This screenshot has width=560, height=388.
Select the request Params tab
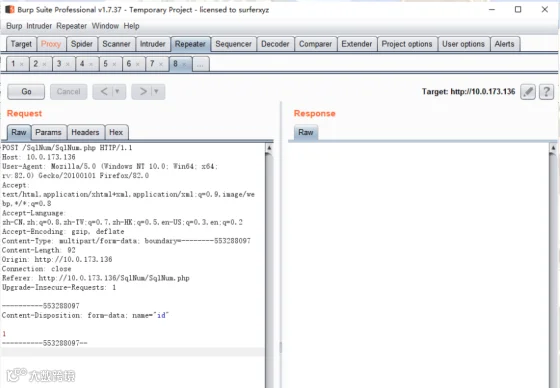tap(49, 132)
